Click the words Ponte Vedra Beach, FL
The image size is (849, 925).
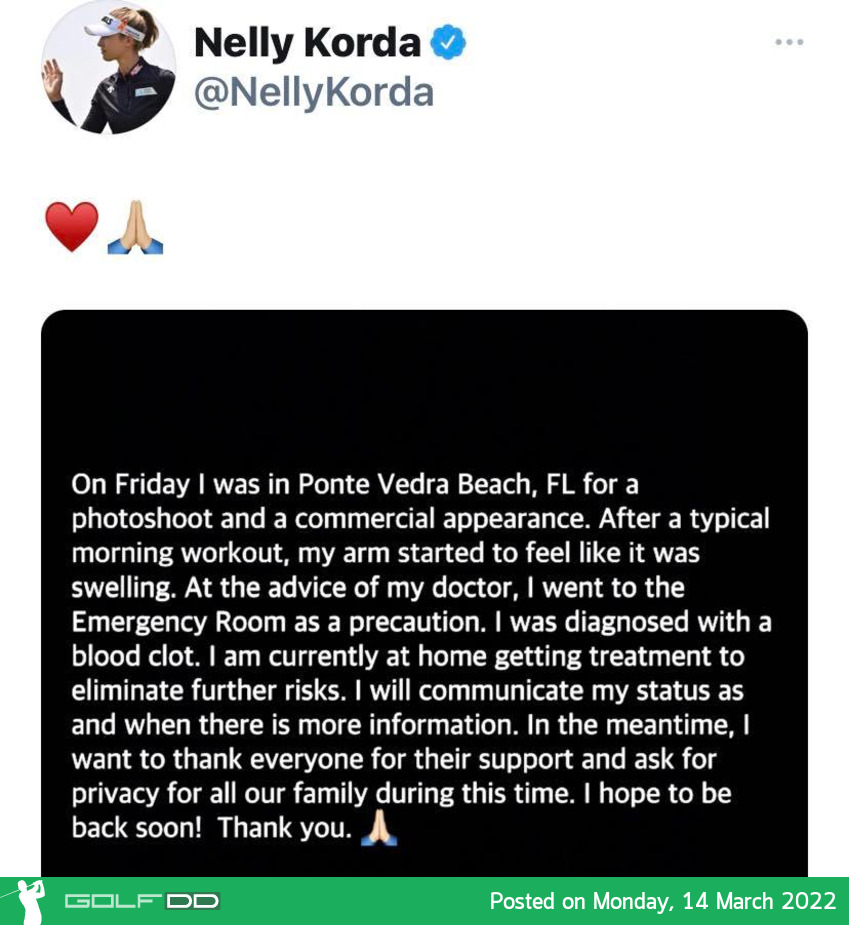point(436,484)
